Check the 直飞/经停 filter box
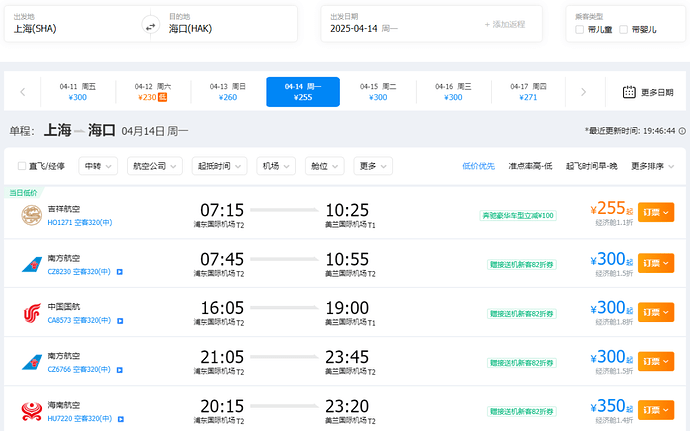Image resolution: width=690 pixels, height=431 pixels. coord(23,166)
